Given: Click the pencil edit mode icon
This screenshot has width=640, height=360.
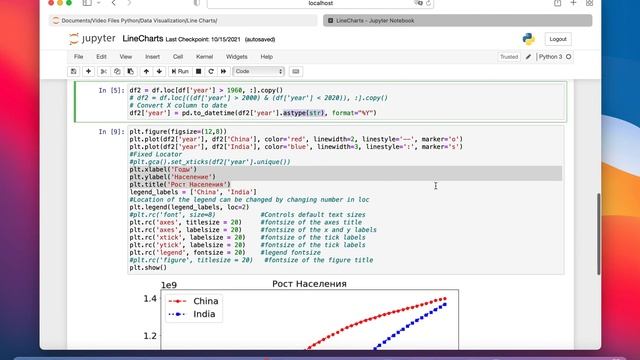Looking at the screenshot, I should point(528,57).
